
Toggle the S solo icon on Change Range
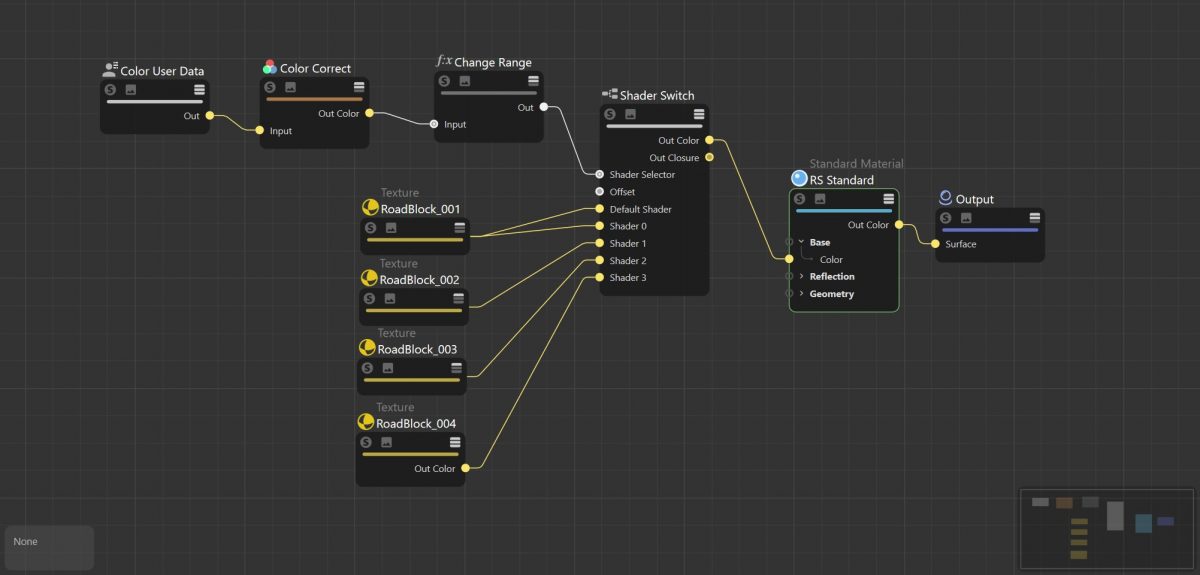click(444, 82)
